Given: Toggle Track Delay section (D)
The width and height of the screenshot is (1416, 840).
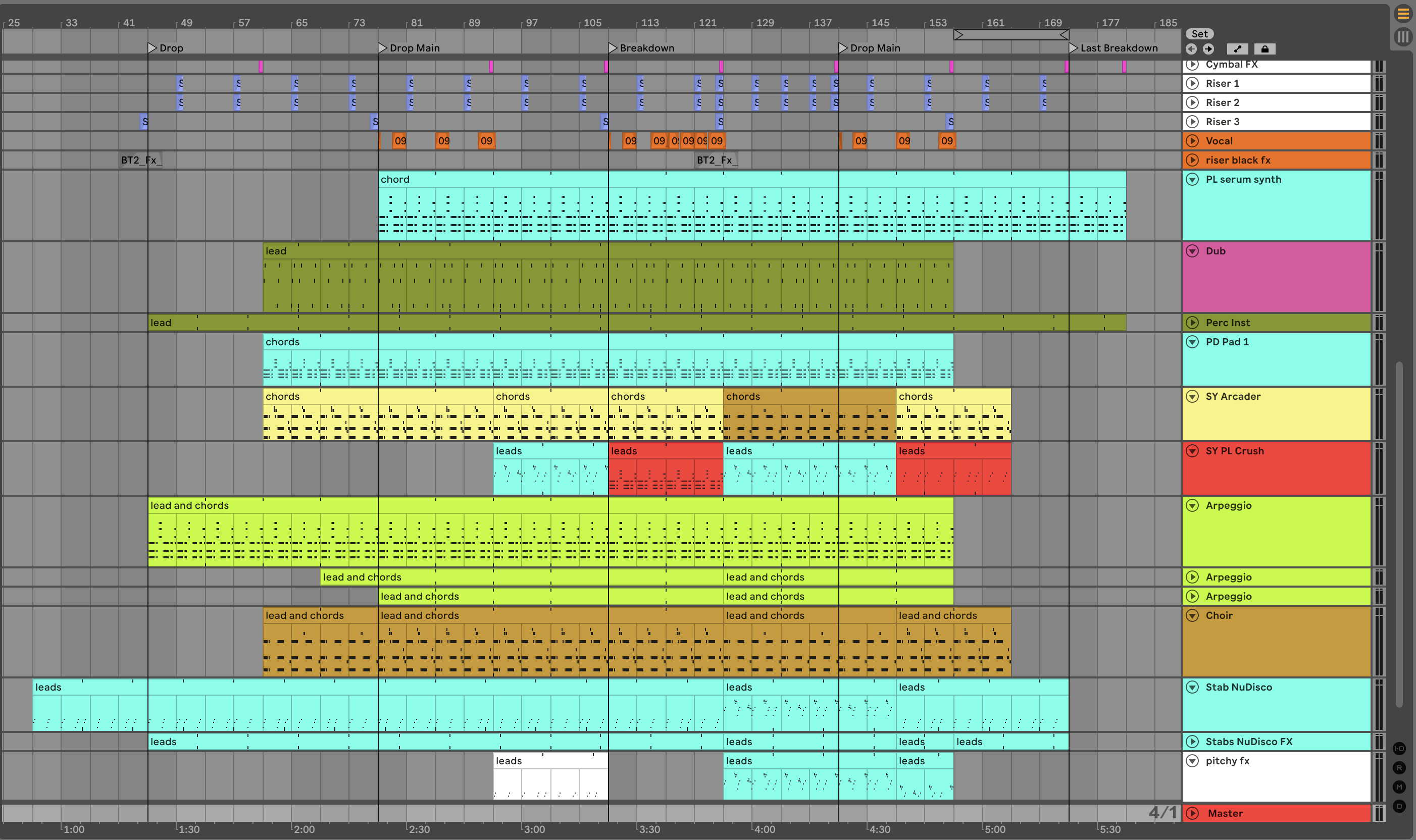Looking at the screenshot, I should click(x=1399, y=806).
